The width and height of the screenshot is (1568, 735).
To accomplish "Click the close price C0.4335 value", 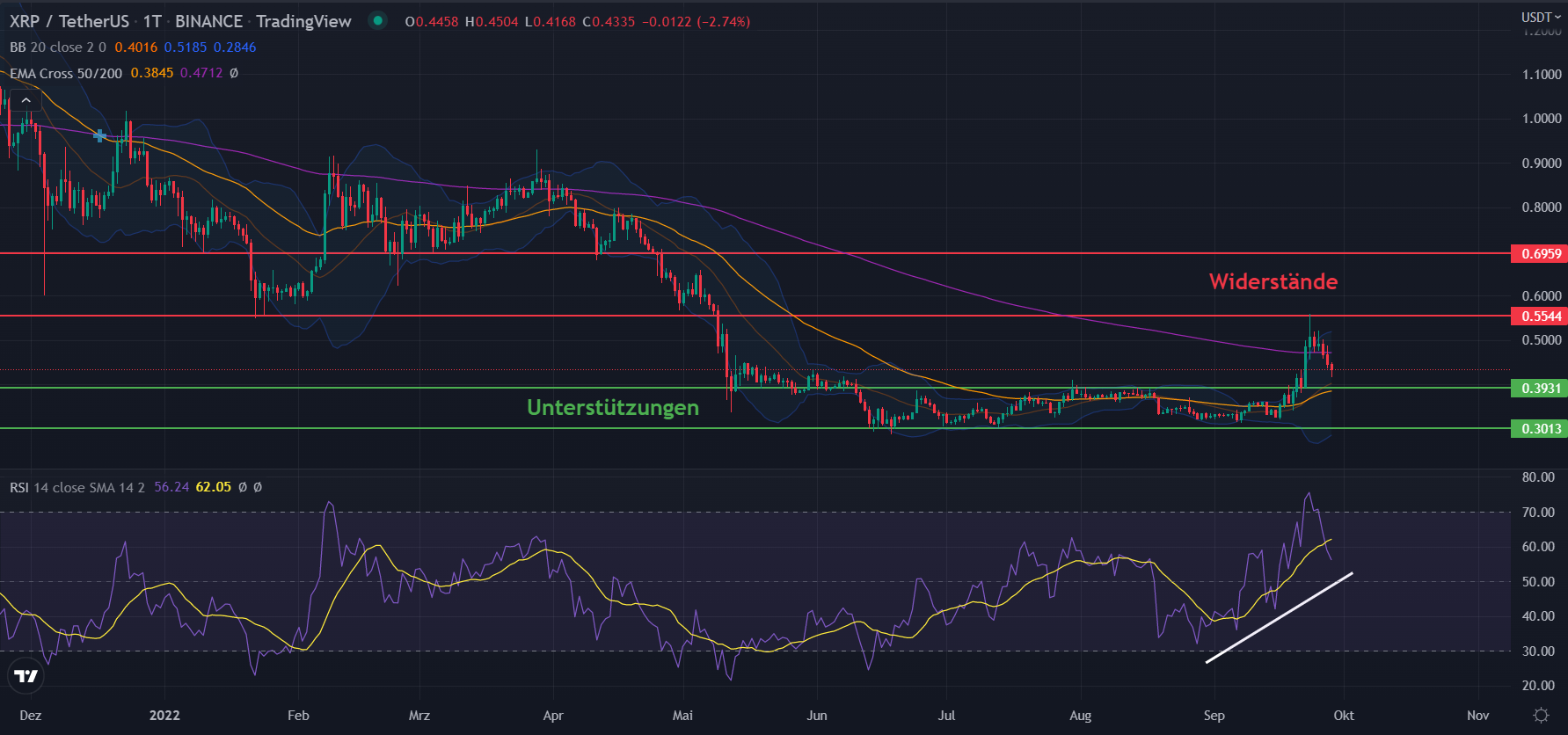I will (x=609, y=22).
